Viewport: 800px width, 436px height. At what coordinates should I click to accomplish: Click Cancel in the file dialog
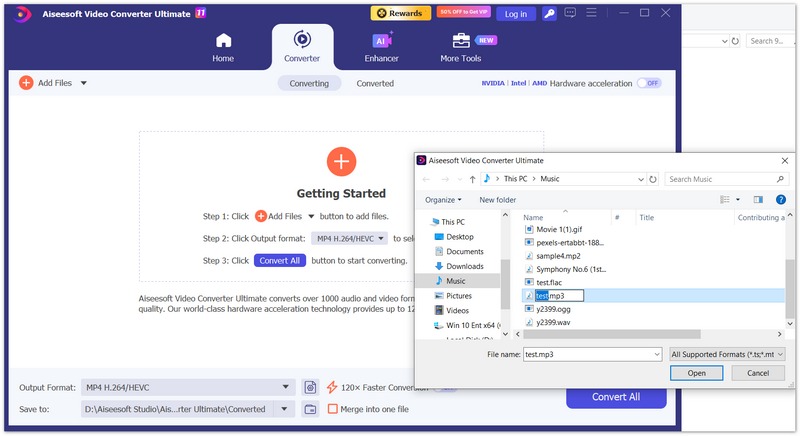(x=758, y=373)
